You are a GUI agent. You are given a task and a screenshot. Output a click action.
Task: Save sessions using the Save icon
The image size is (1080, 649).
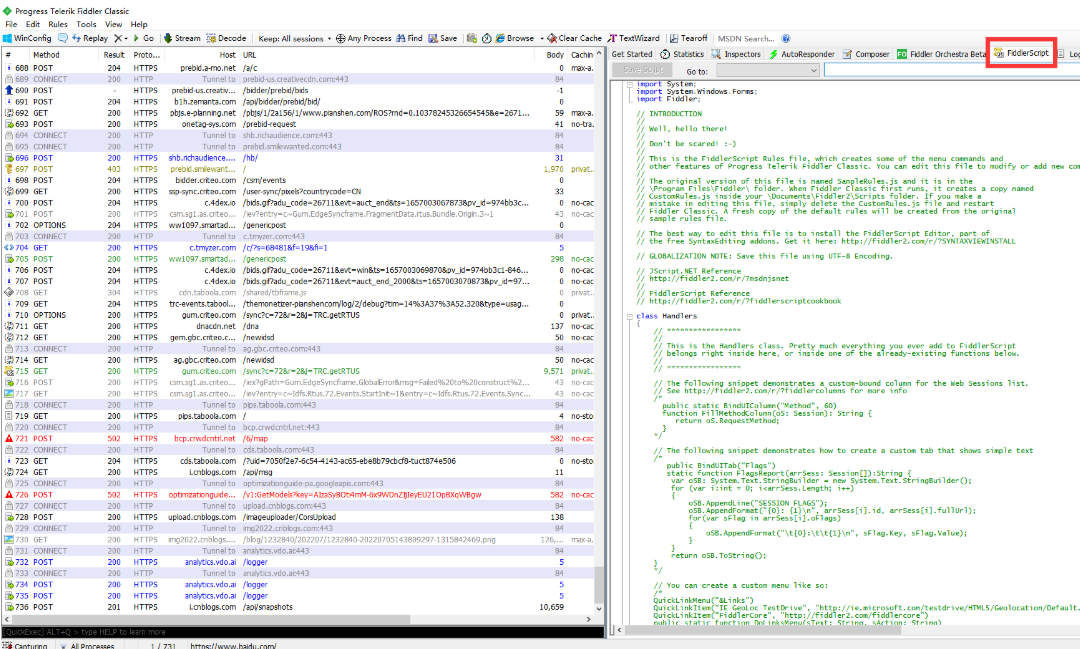point(443,39)
